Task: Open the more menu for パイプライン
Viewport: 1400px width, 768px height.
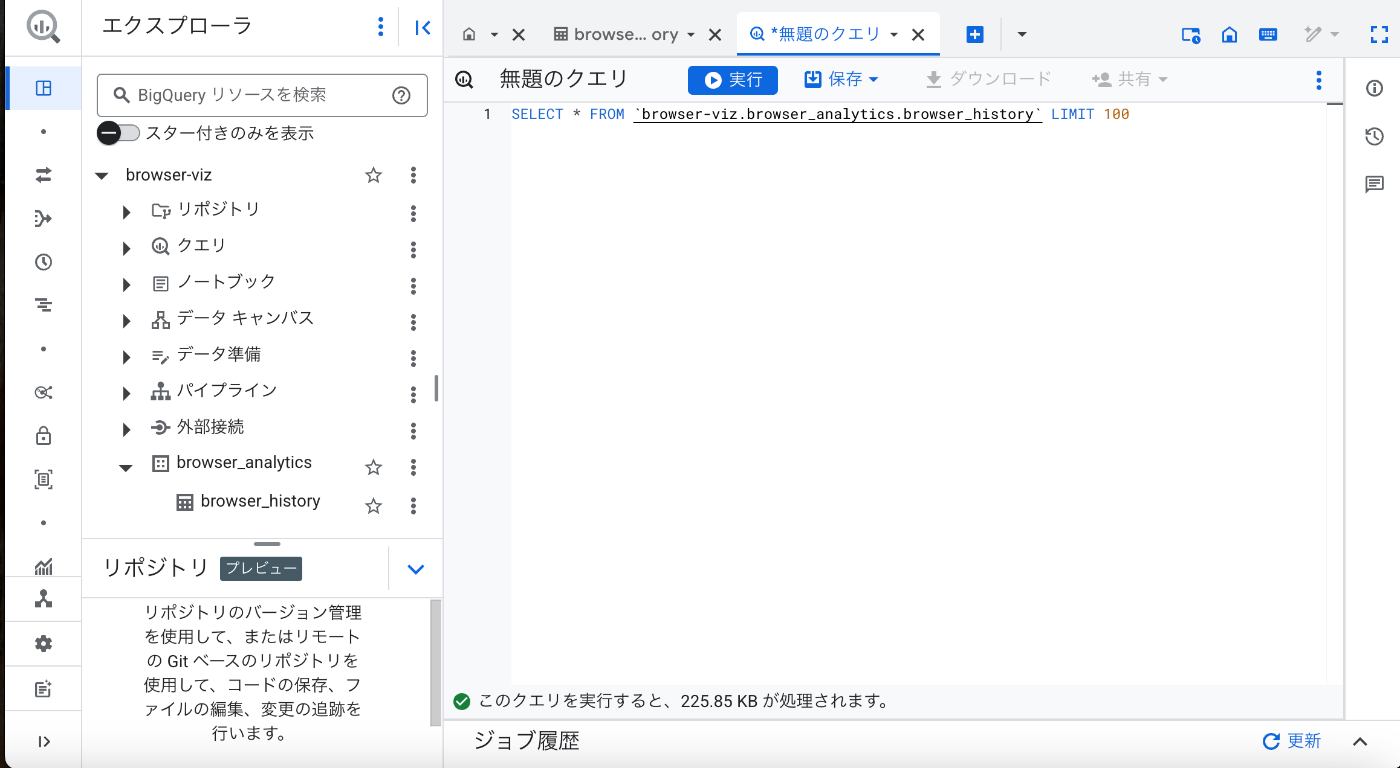Action: (413, 394)
